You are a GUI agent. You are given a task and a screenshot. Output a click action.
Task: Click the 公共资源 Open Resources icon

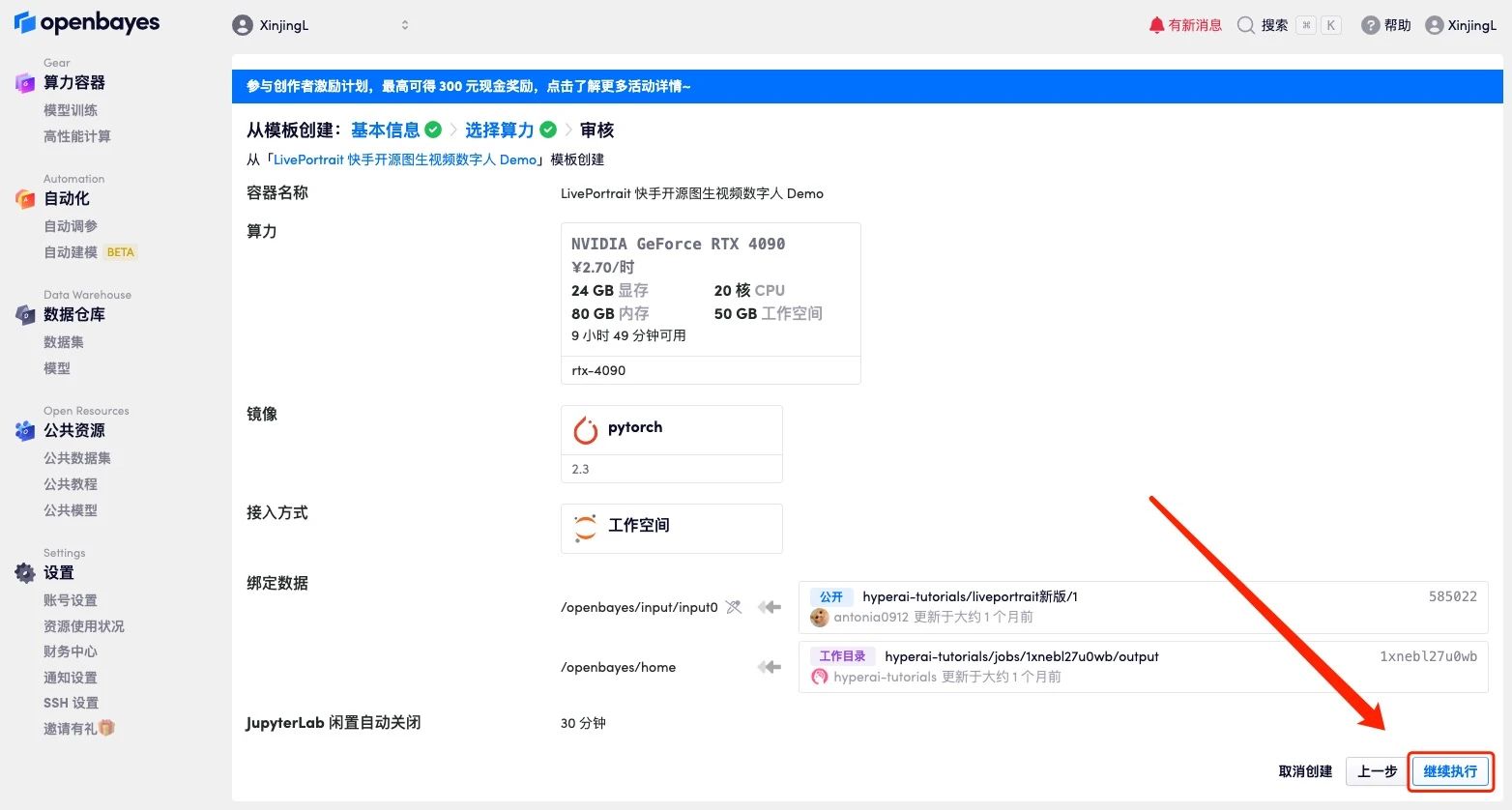tap(25, 431)
